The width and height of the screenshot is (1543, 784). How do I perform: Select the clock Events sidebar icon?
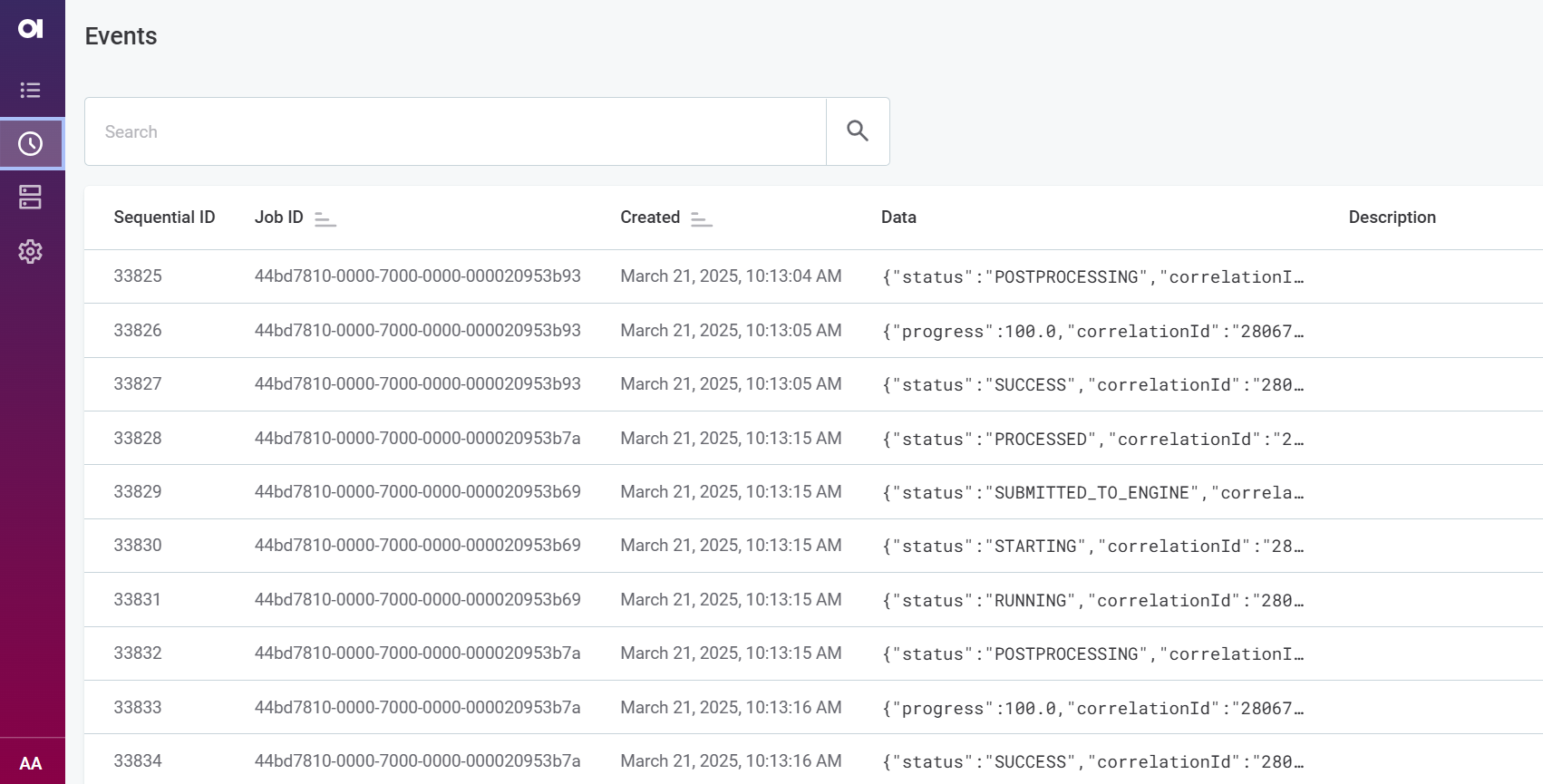(31, 144)
